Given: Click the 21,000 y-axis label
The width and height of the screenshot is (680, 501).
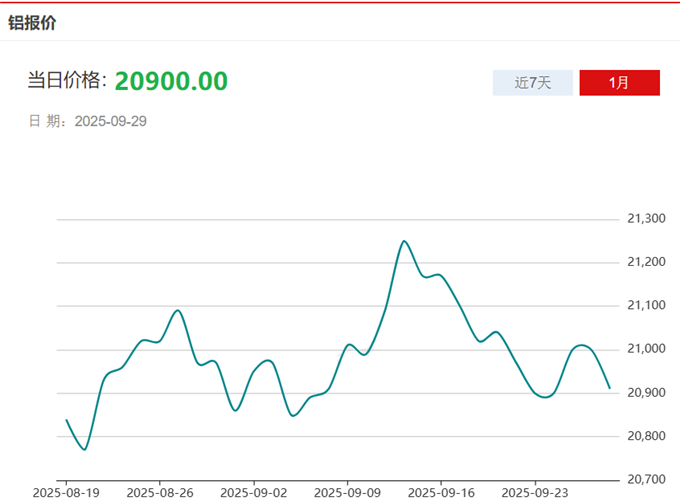Looking at the screenshot, I should click(x=645, y=349).
